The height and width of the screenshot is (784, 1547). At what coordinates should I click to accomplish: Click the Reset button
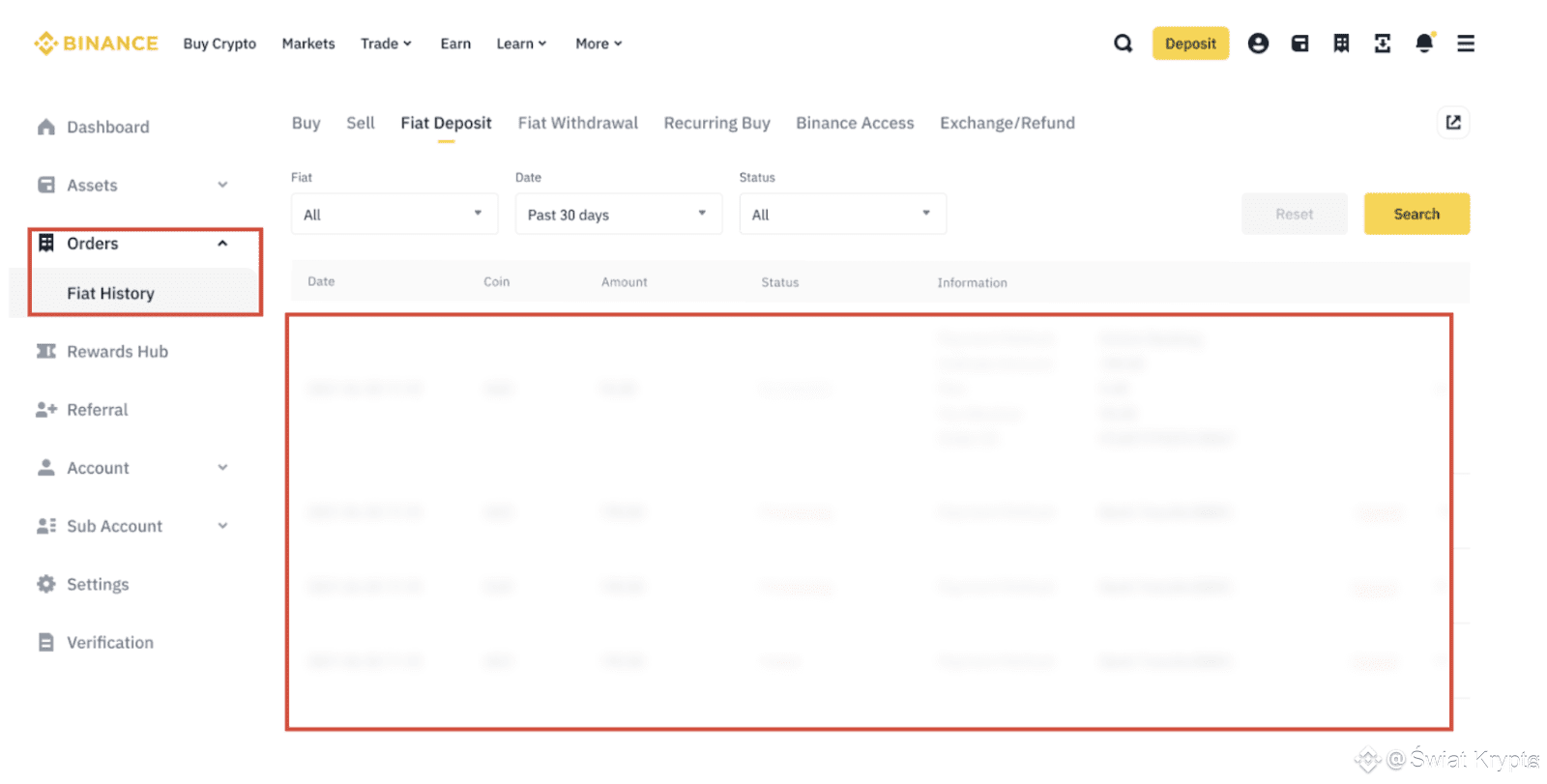(x=1294, y=214)
